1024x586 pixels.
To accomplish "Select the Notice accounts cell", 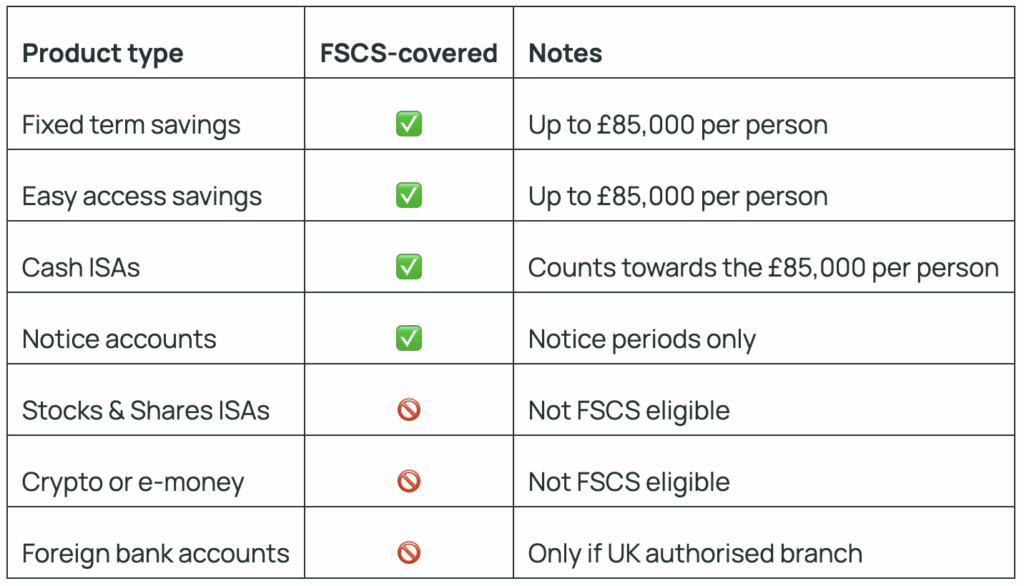I will (118, 339).
